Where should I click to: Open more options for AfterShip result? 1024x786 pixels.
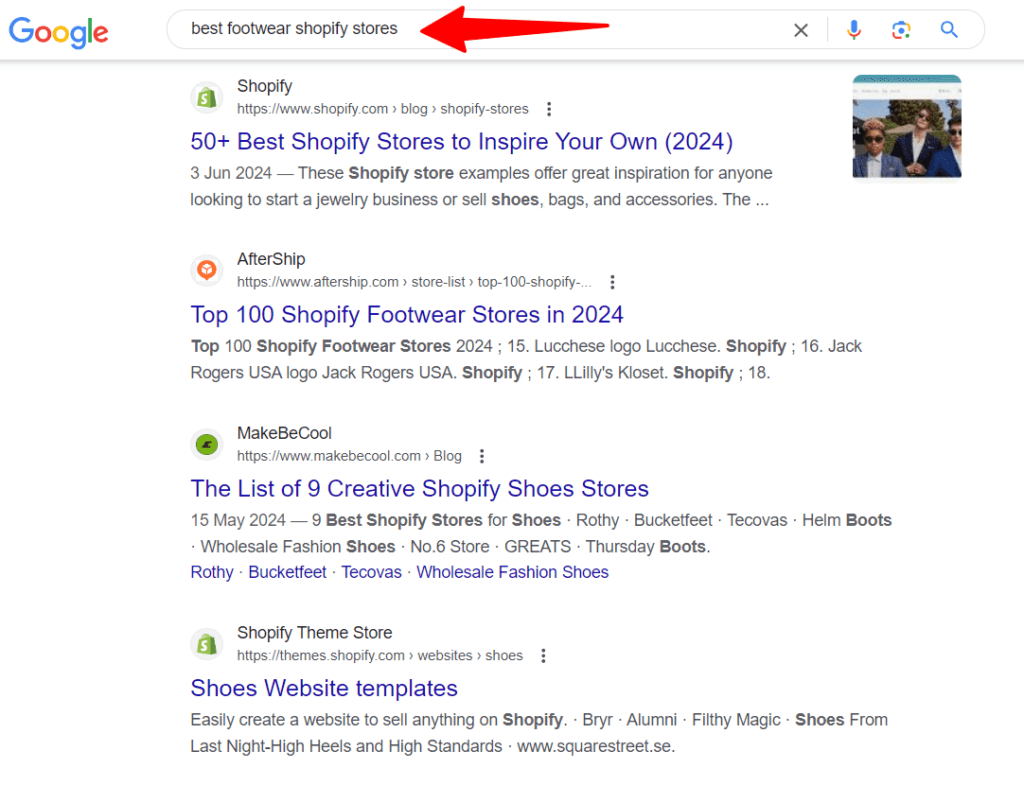612,282
